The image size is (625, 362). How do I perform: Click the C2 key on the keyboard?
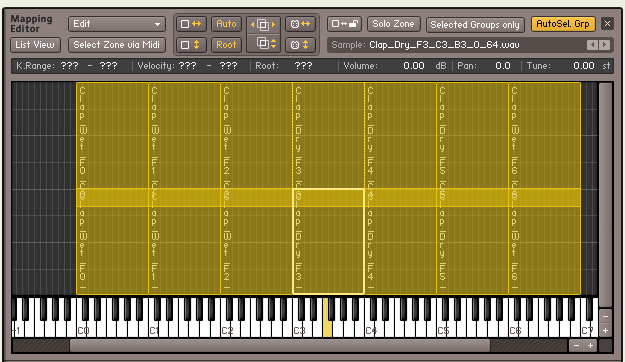point(226,329)
